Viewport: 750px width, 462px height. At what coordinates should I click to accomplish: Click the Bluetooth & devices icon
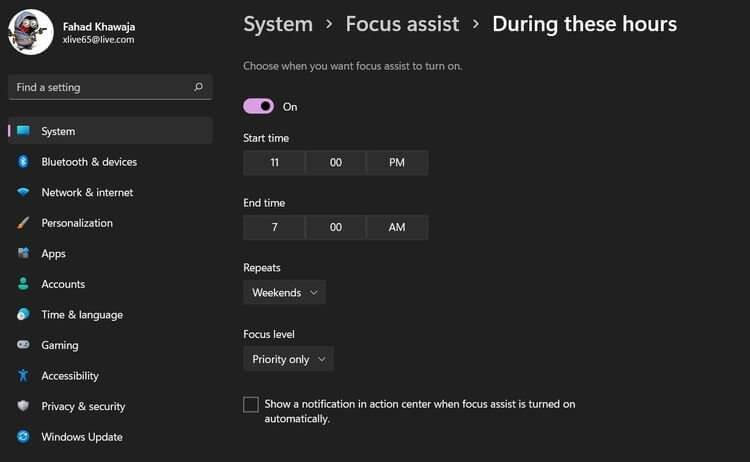click(x=23, y=162)
